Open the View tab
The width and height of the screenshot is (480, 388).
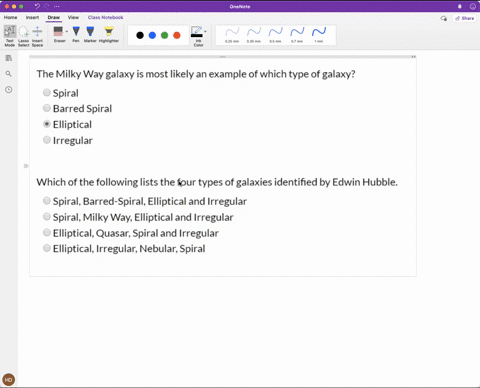(73, 17)
